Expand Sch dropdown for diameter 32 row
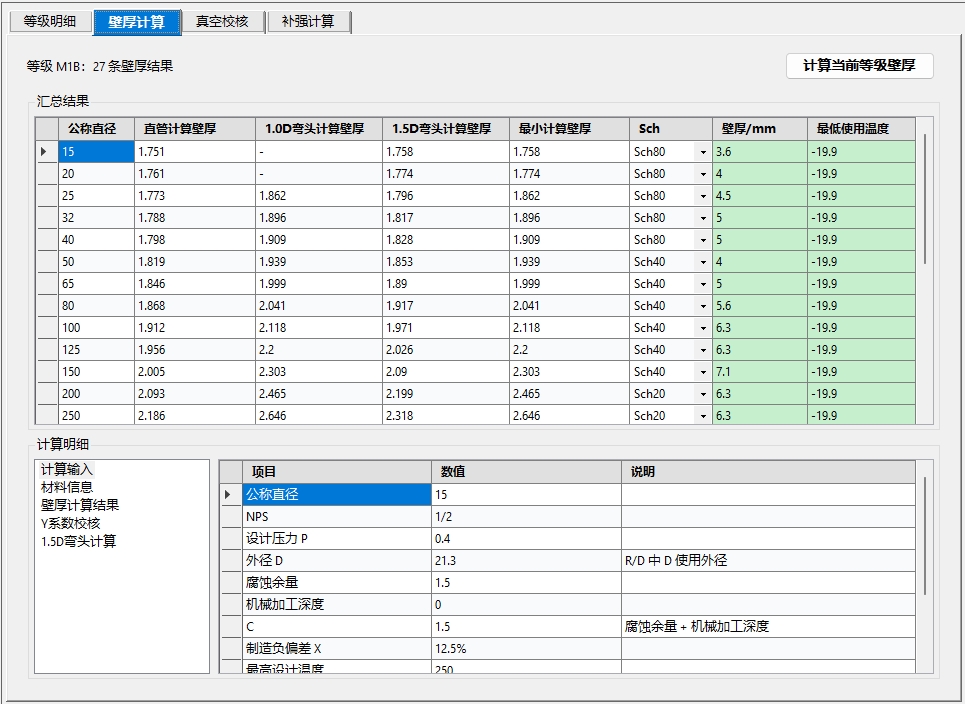 coord(703,218)
